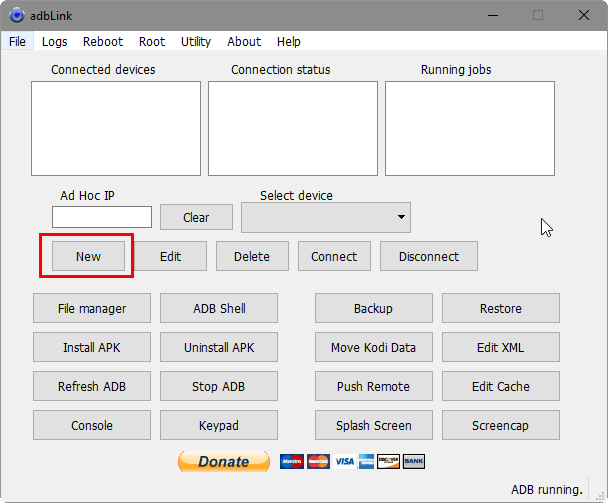Click the Restore button
608x503 pixels.
tap(501, 308)
